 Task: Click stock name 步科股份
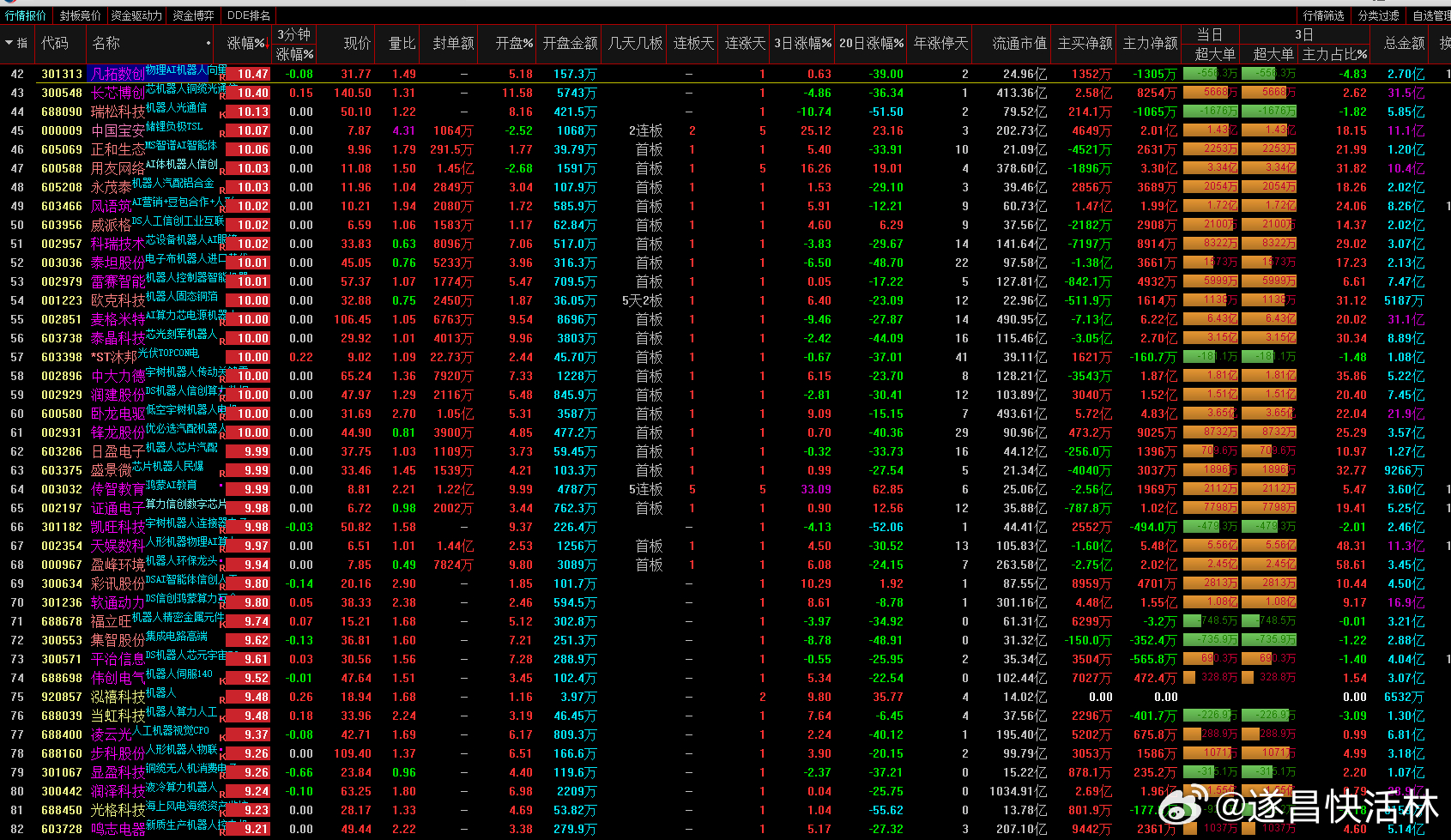[118, 753]
